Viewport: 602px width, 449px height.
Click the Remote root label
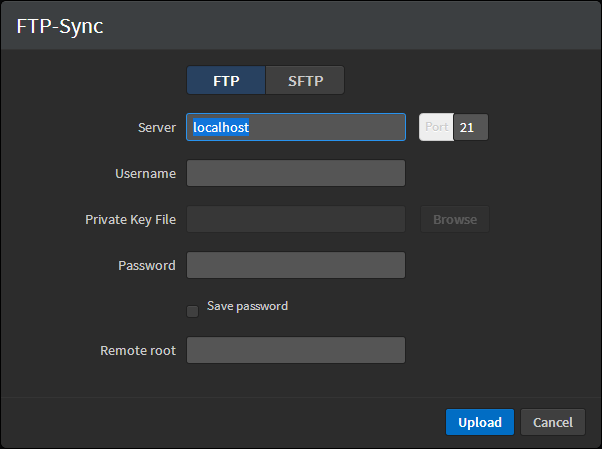coord(138,351)
